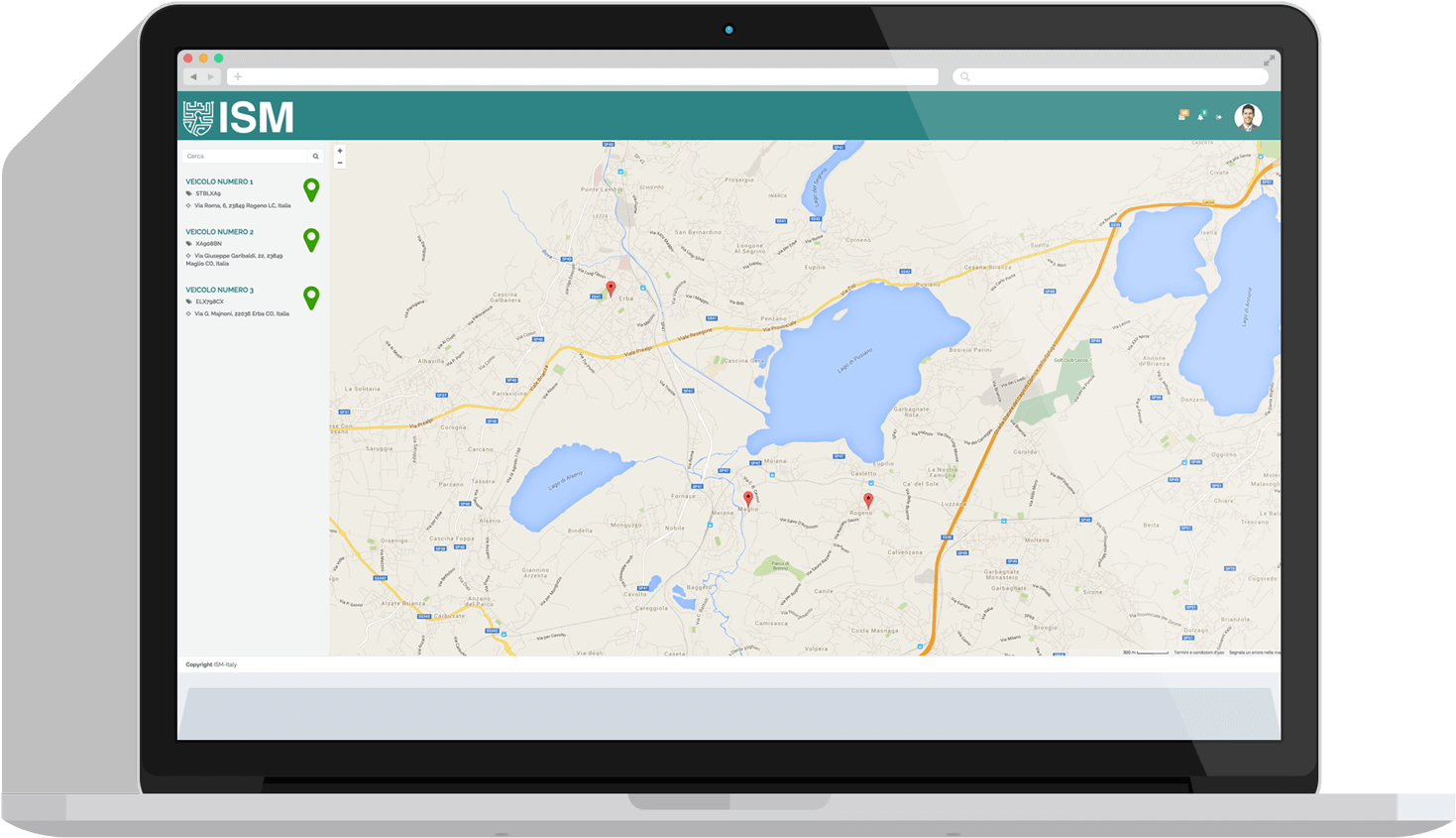Open the user profile avatar menu

coord(1246,117)
